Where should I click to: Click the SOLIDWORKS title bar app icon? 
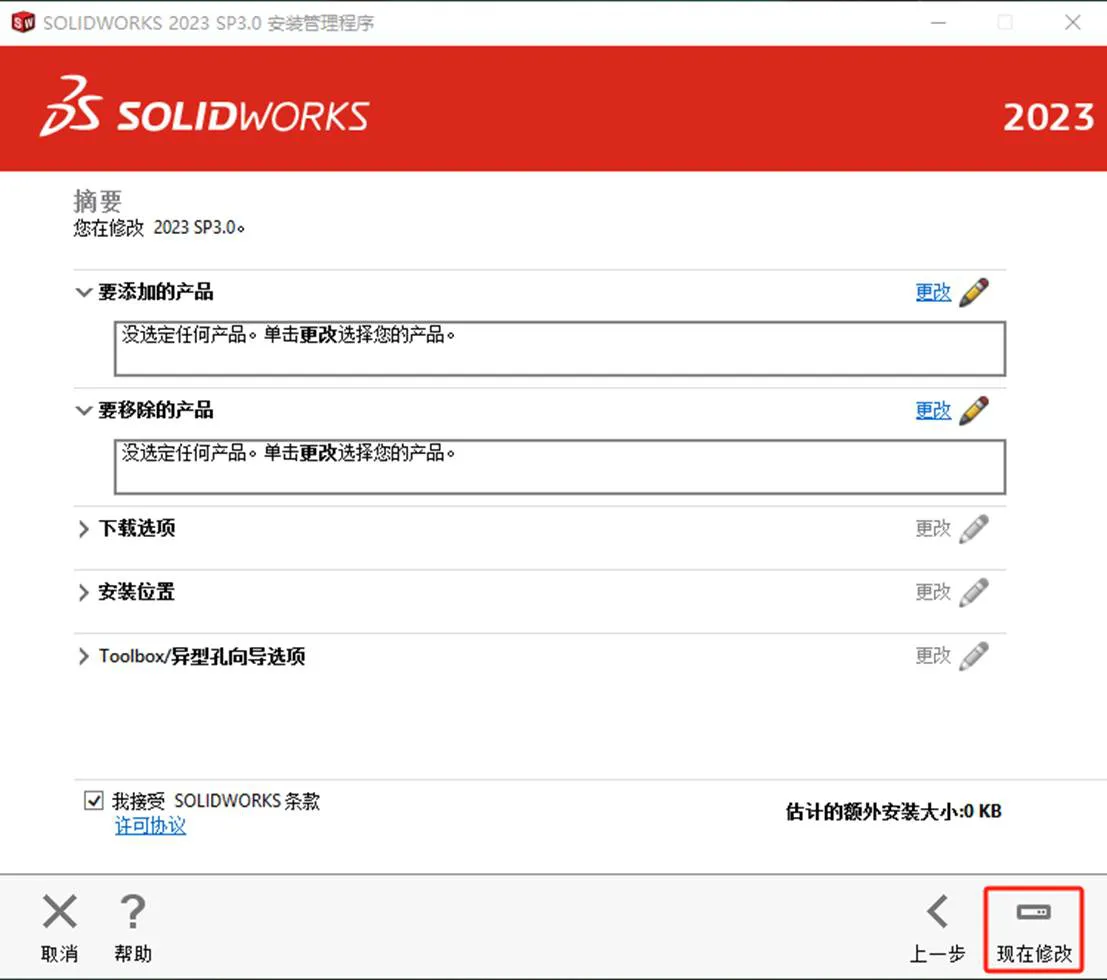(x=23, y=23)
